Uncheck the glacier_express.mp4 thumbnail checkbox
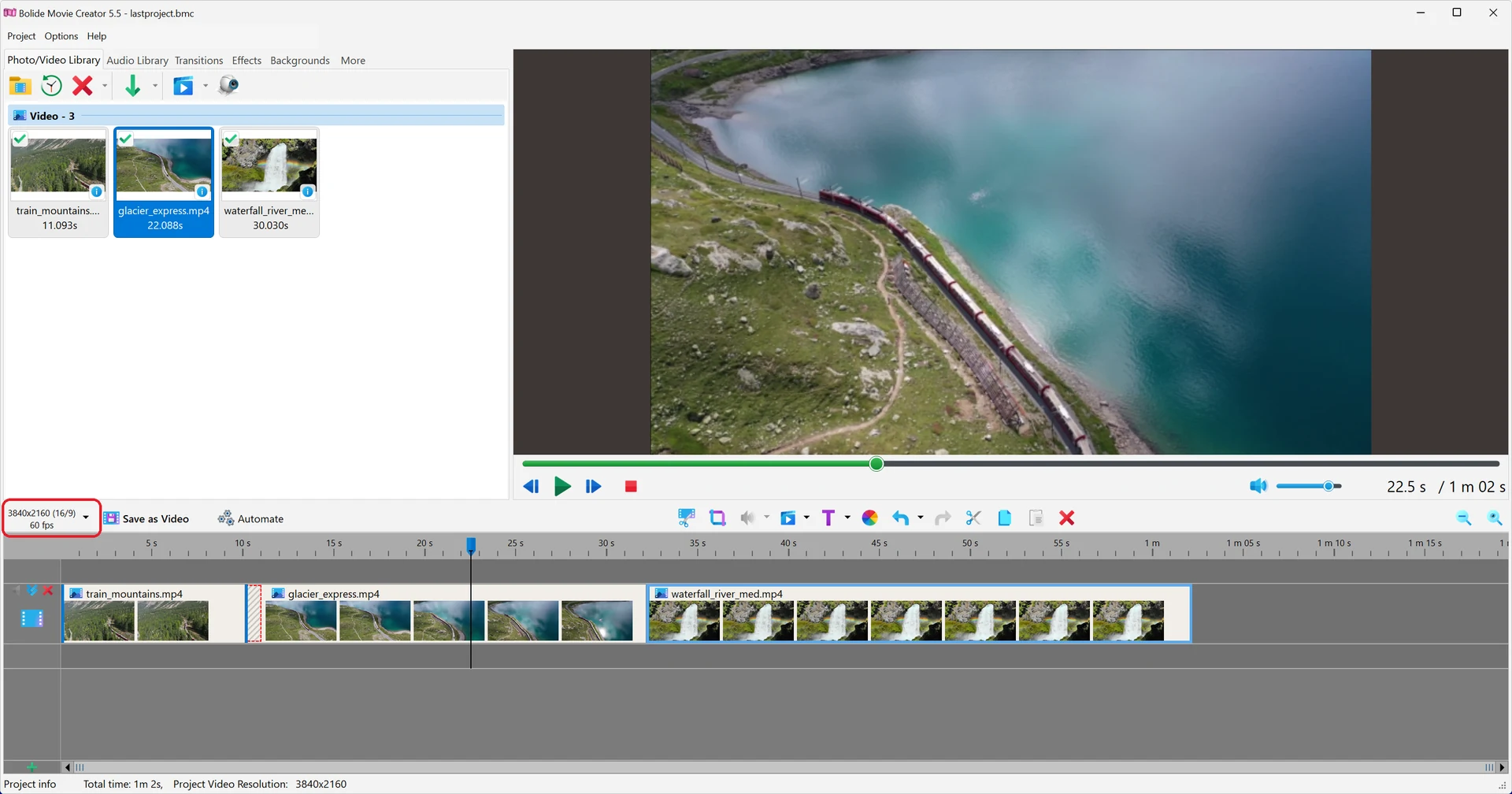 (125, 139)
